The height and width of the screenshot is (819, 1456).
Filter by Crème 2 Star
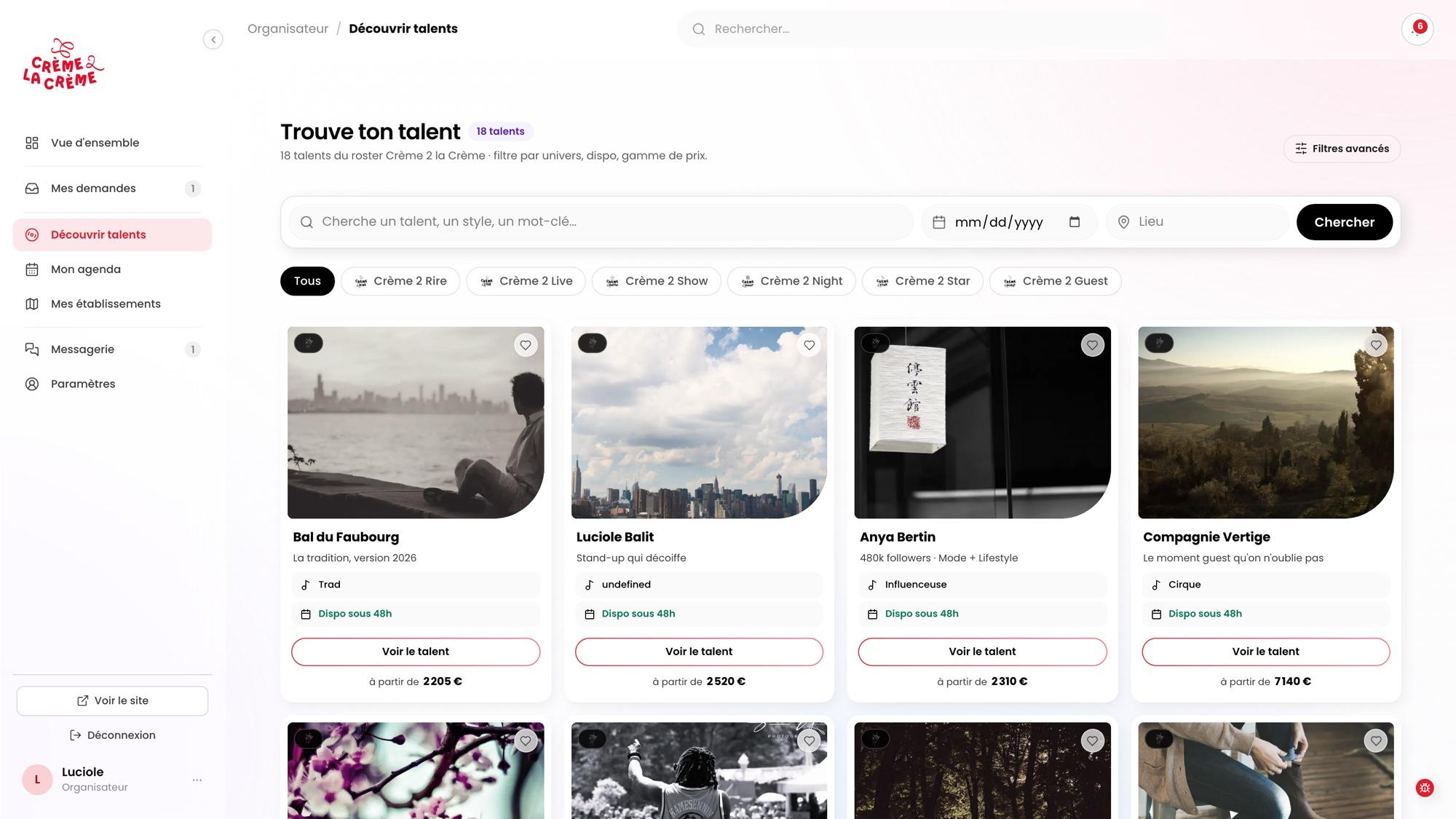922,281
